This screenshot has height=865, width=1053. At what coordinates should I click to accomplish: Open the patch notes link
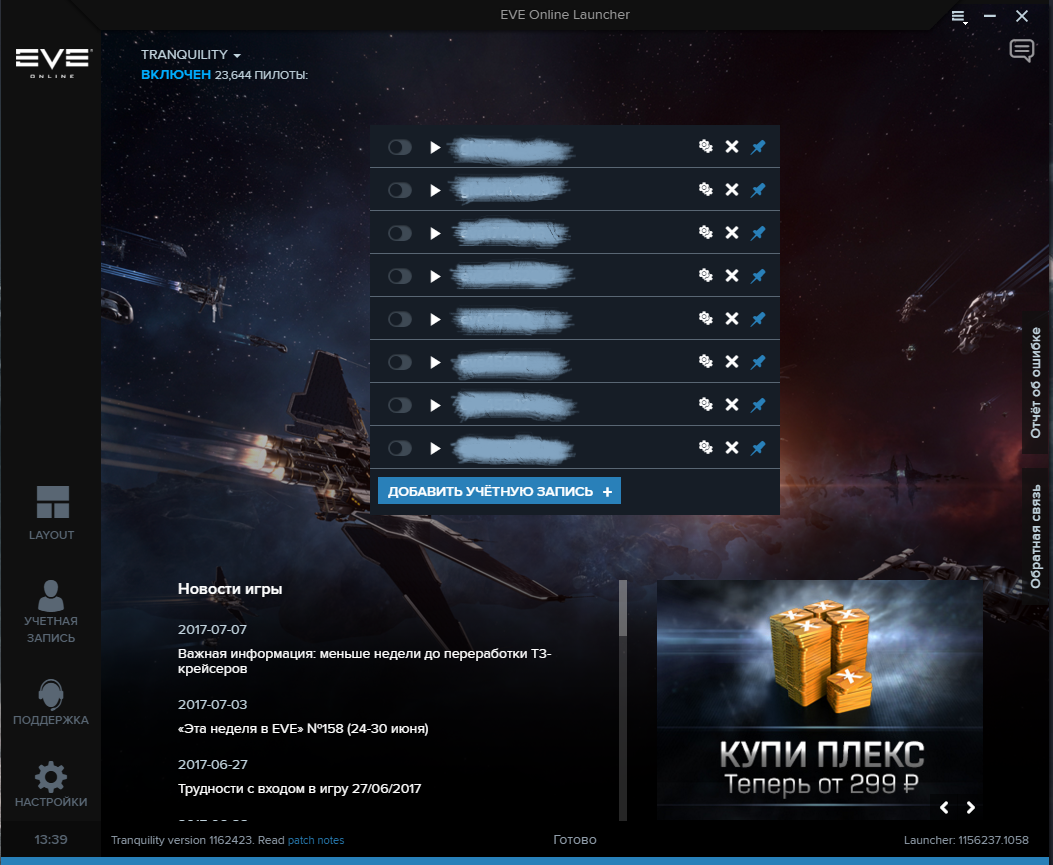tap(316, 840)
